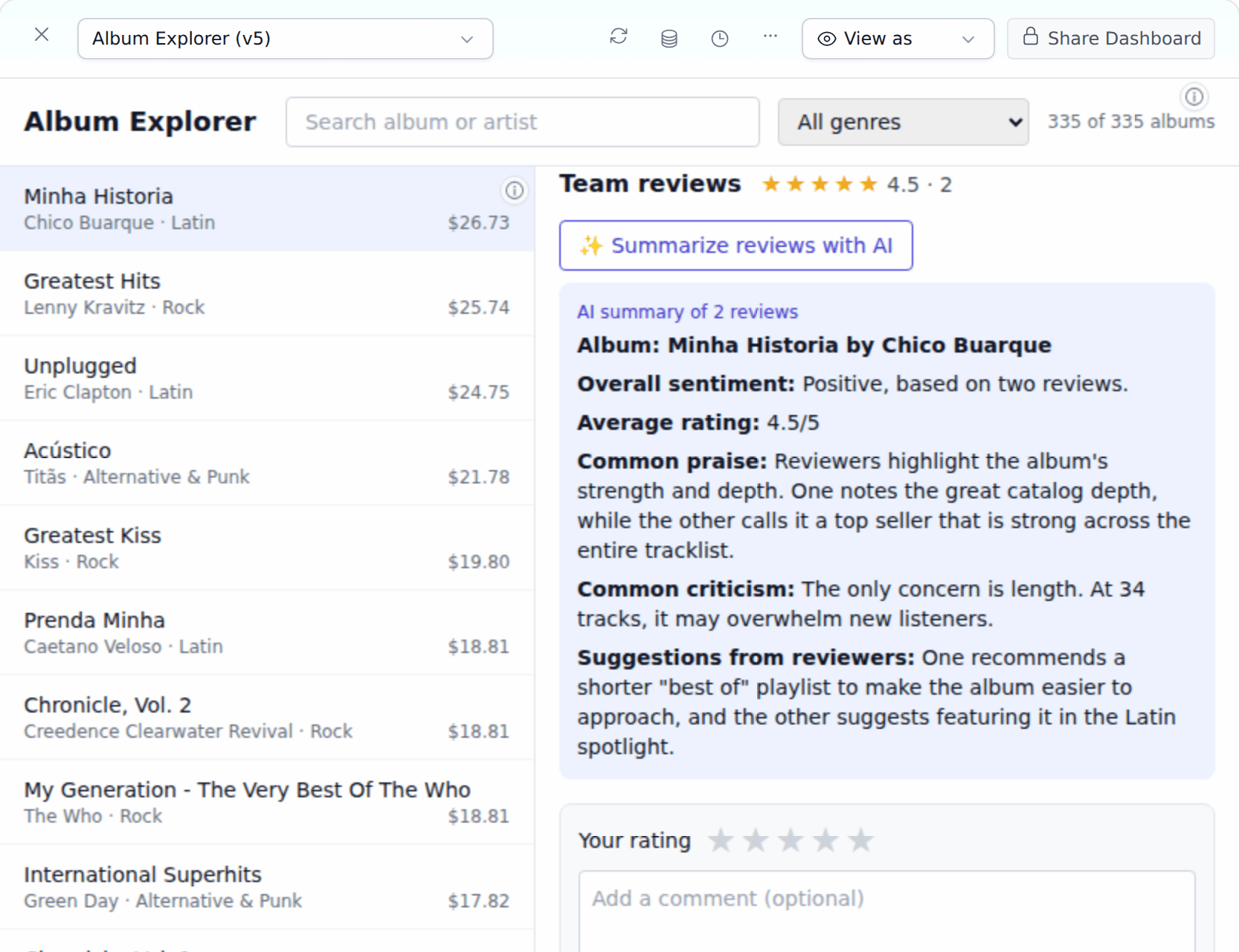Click the $19.80 price of Greatest Kiss
The image size is (1239, 952).
478,562
